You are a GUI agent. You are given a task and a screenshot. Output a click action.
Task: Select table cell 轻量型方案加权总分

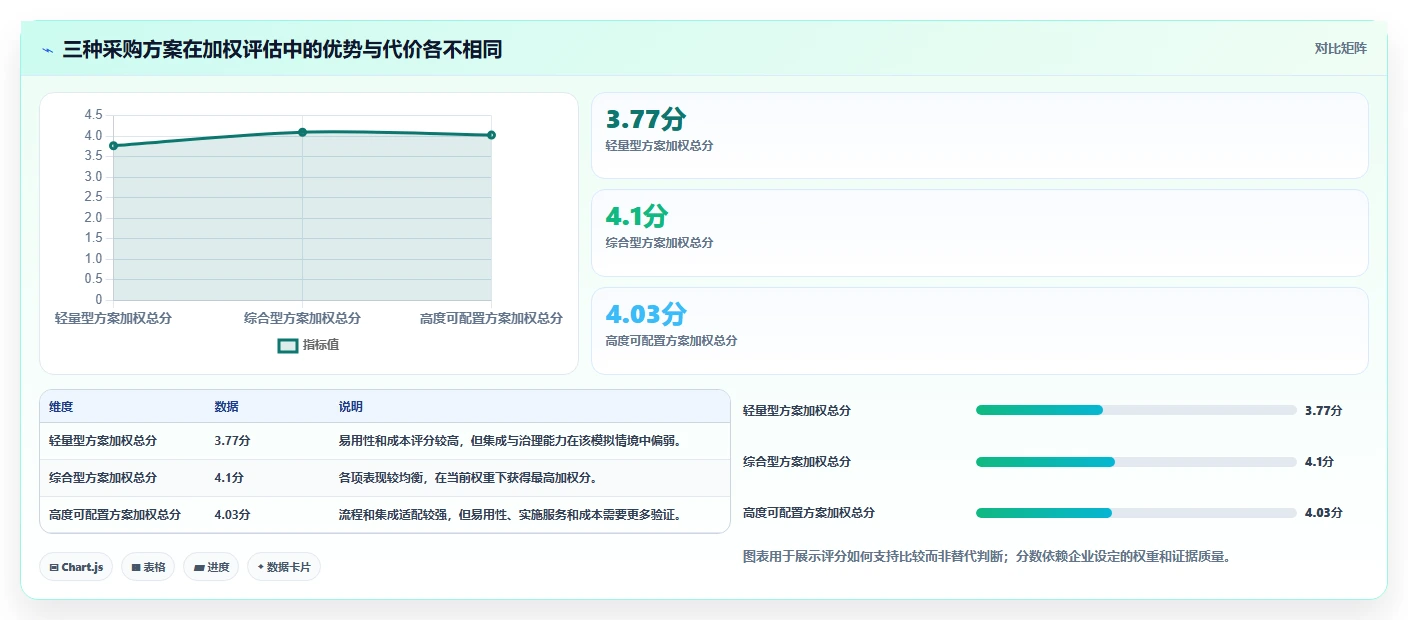[103, 440]
